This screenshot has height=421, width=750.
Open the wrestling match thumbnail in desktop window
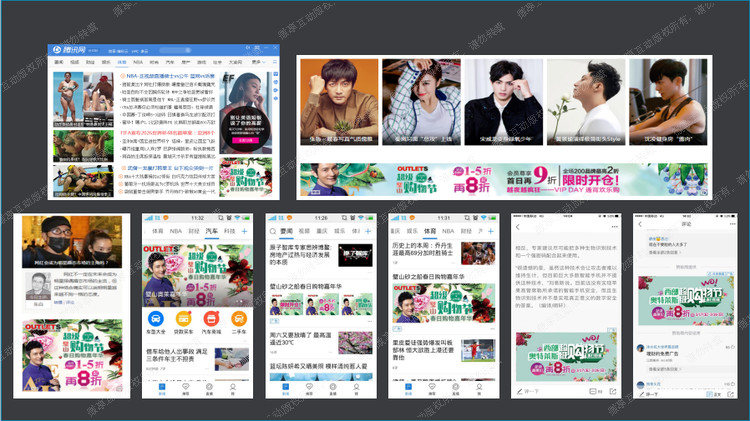[x=83, y=181]
